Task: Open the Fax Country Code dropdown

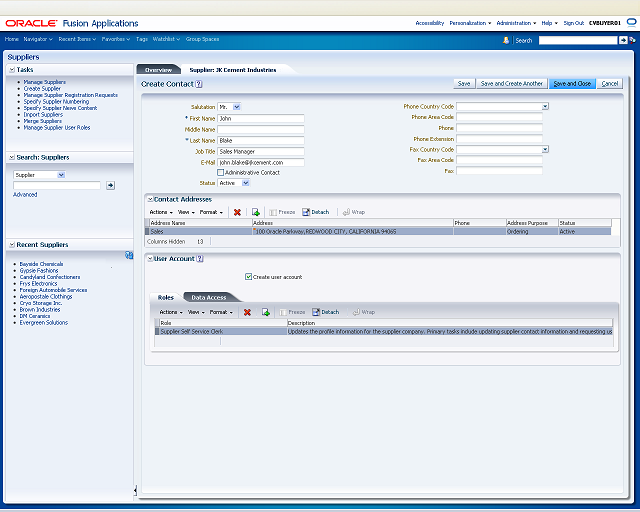Action: coord(545,149)
